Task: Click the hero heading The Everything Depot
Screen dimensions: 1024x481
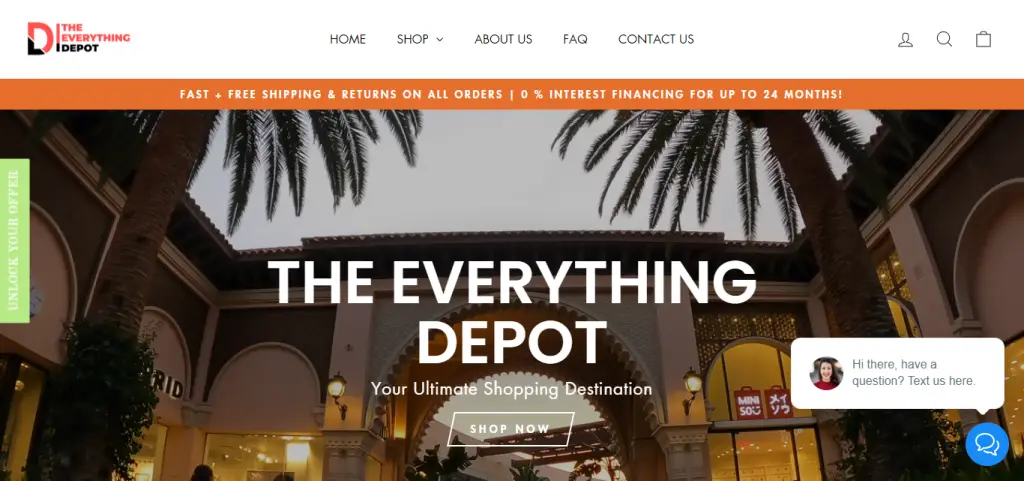Action: (512, 312)
